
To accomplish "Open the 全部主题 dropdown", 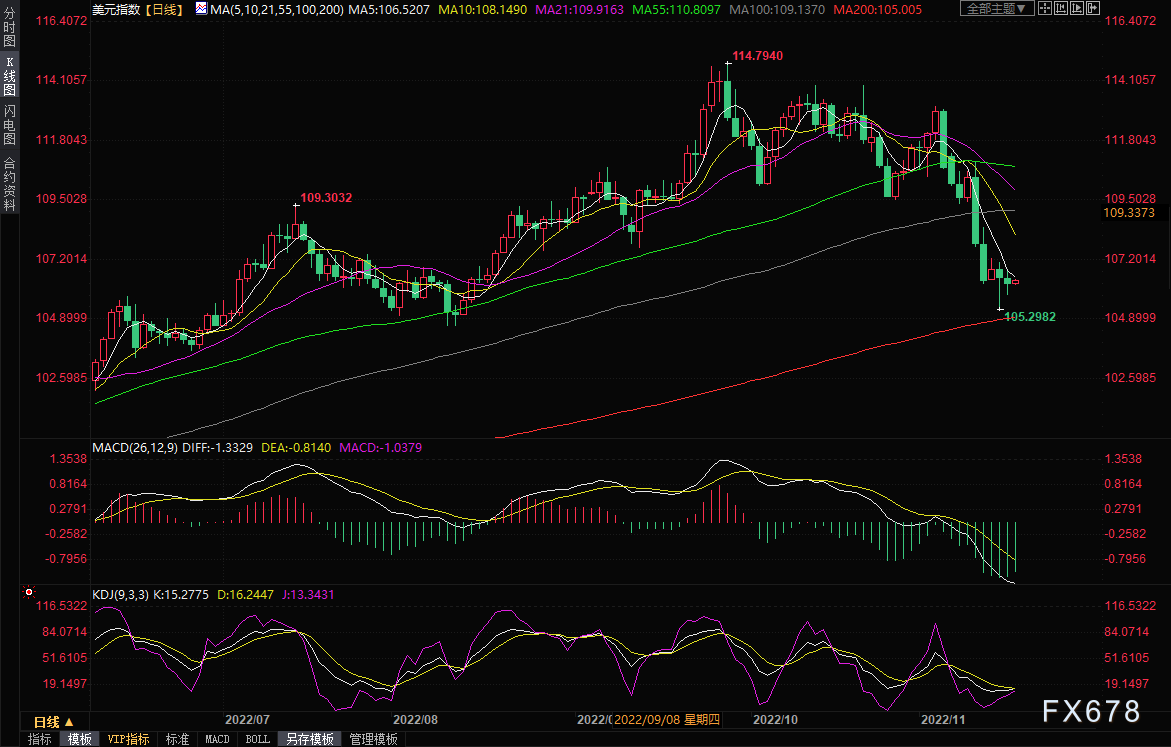I will click(x=1001, y=8).
